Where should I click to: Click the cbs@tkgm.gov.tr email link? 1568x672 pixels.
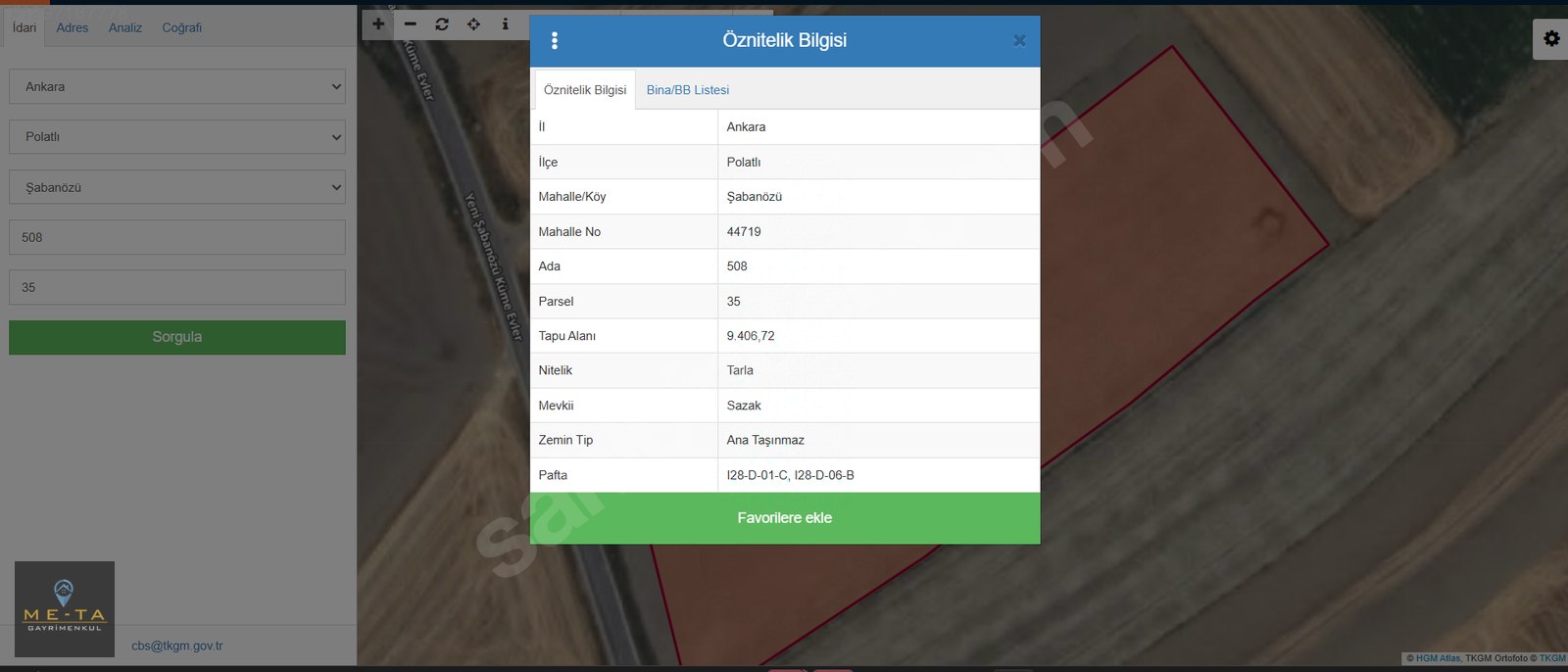pos(177,646)
